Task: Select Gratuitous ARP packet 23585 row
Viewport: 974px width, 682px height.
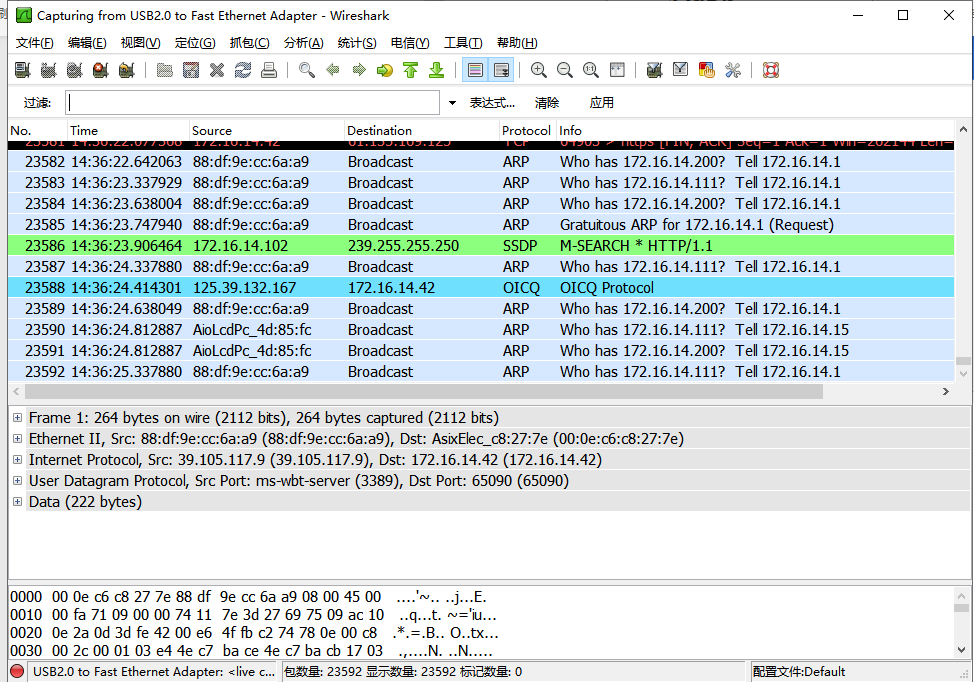Action: tap(481, 225)
